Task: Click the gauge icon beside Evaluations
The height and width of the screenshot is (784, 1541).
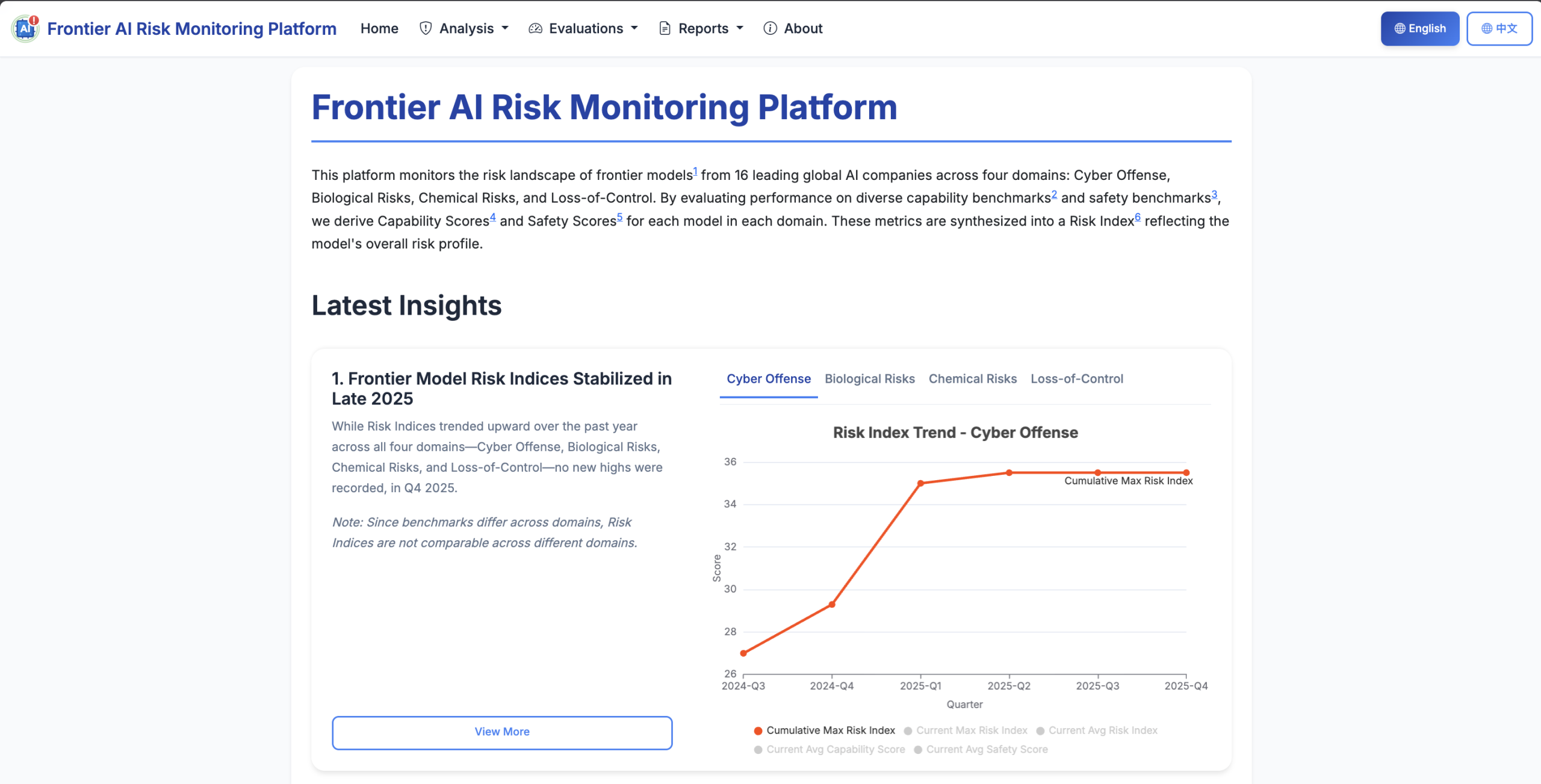Action: coord(535,28)
